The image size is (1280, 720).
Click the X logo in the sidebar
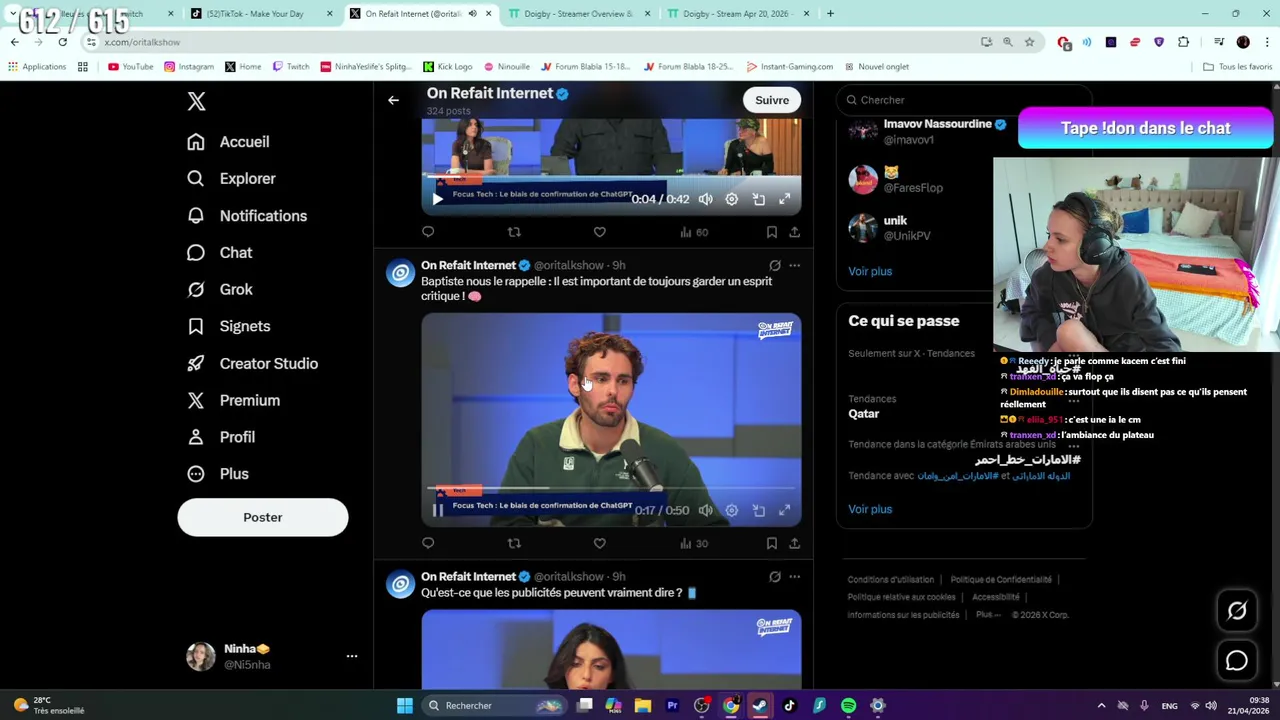pos(196,101)
